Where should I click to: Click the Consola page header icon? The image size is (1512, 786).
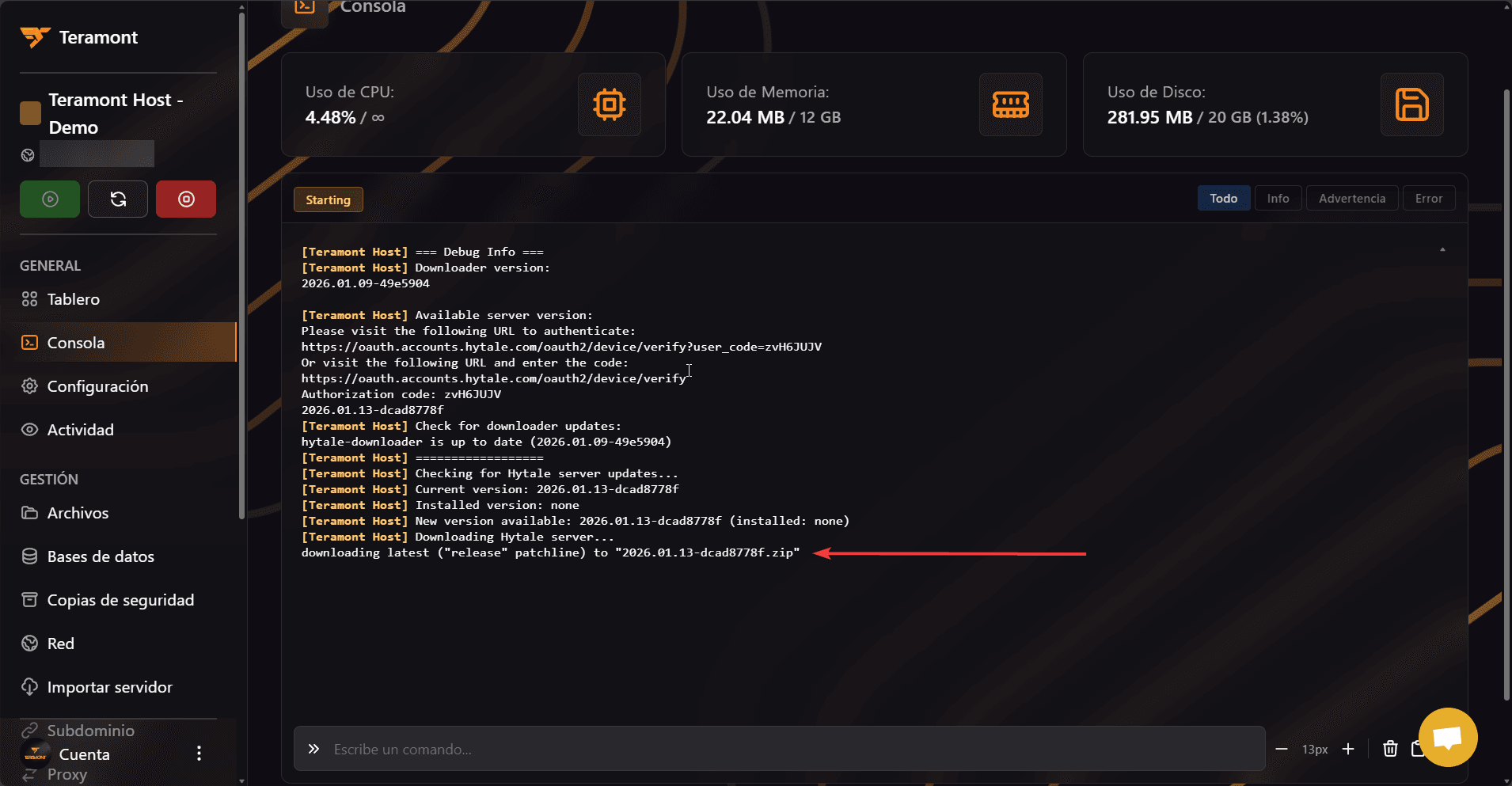pyautogui.click(x=305, y=8)
